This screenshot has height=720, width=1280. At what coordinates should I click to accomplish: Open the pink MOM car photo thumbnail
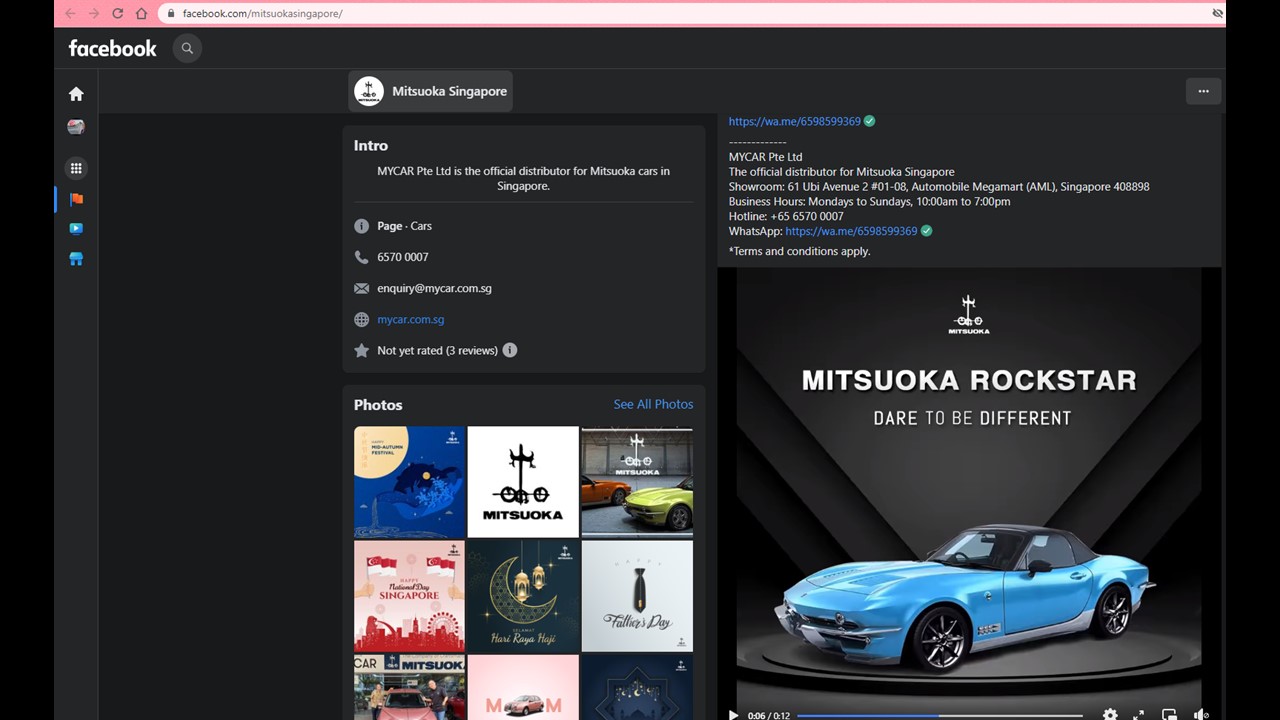[x=523, y=687]
